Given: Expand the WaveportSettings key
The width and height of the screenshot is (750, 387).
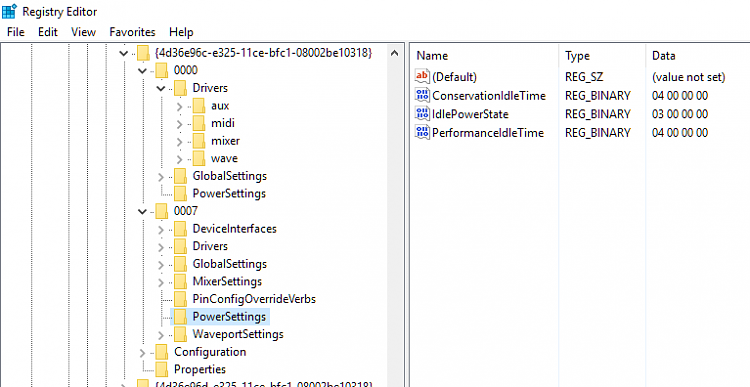Looking at the screenshot, I should click(x=161, y=335).
